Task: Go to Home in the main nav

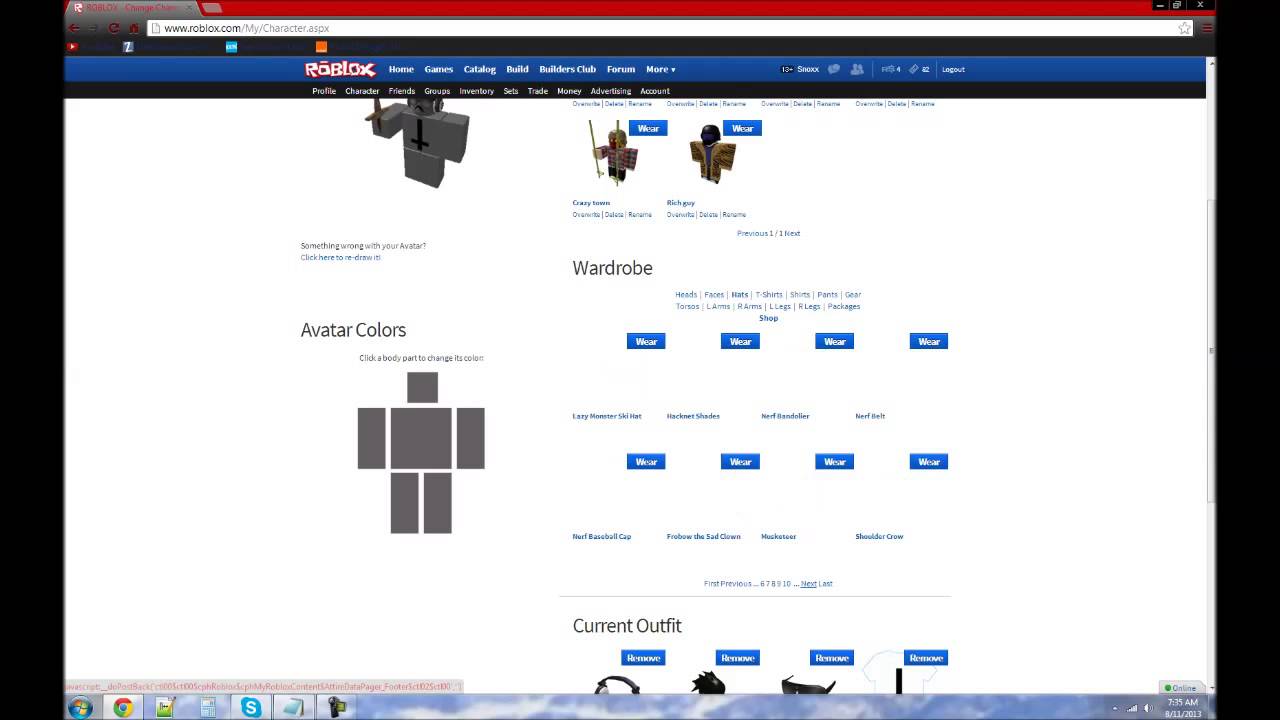Action: [401, 69]
